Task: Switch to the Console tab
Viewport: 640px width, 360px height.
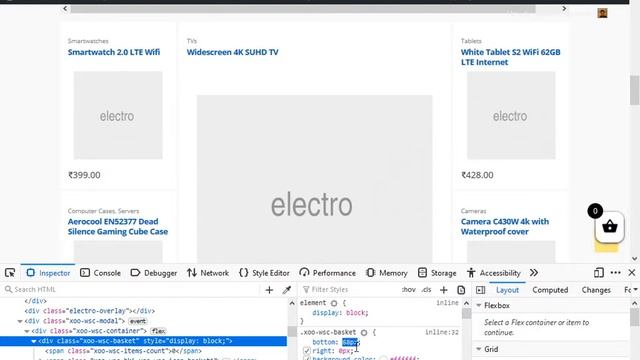Action: tap(100, 273)
